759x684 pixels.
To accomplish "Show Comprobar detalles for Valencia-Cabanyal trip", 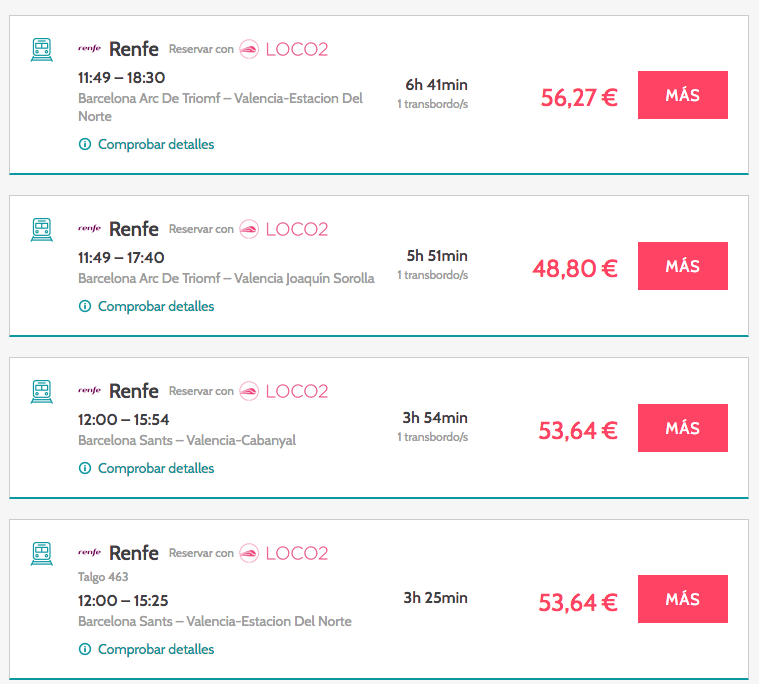I will tap(155, 468).
